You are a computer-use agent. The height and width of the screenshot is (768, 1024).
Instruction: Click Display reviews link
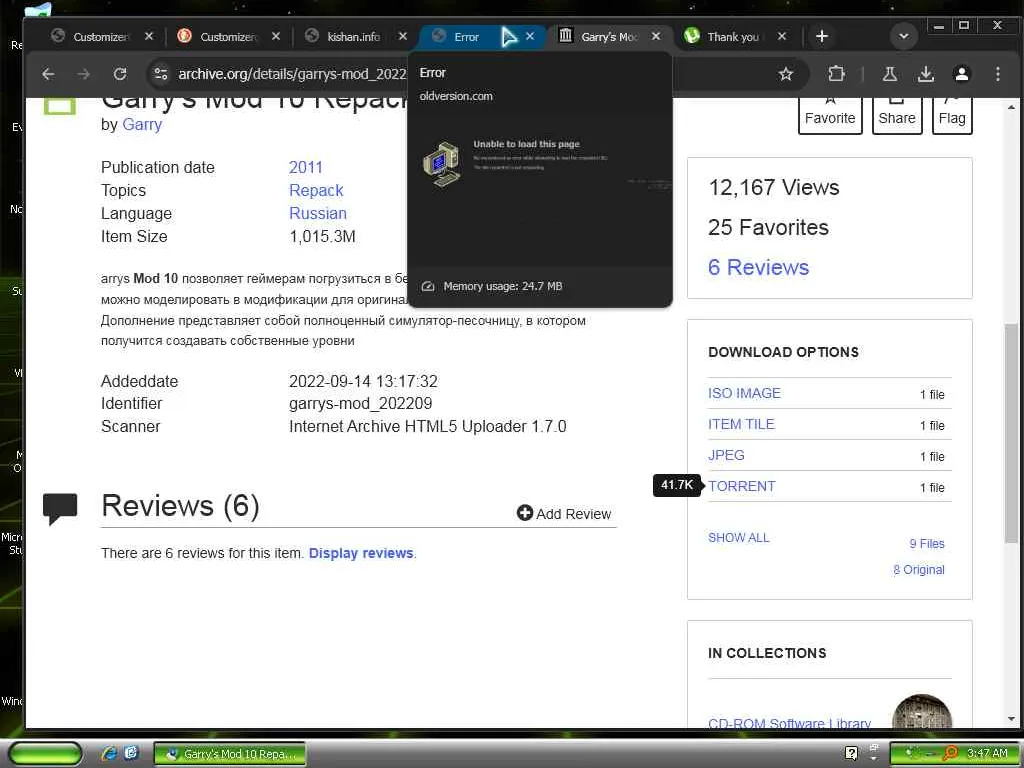coord(361,553)
